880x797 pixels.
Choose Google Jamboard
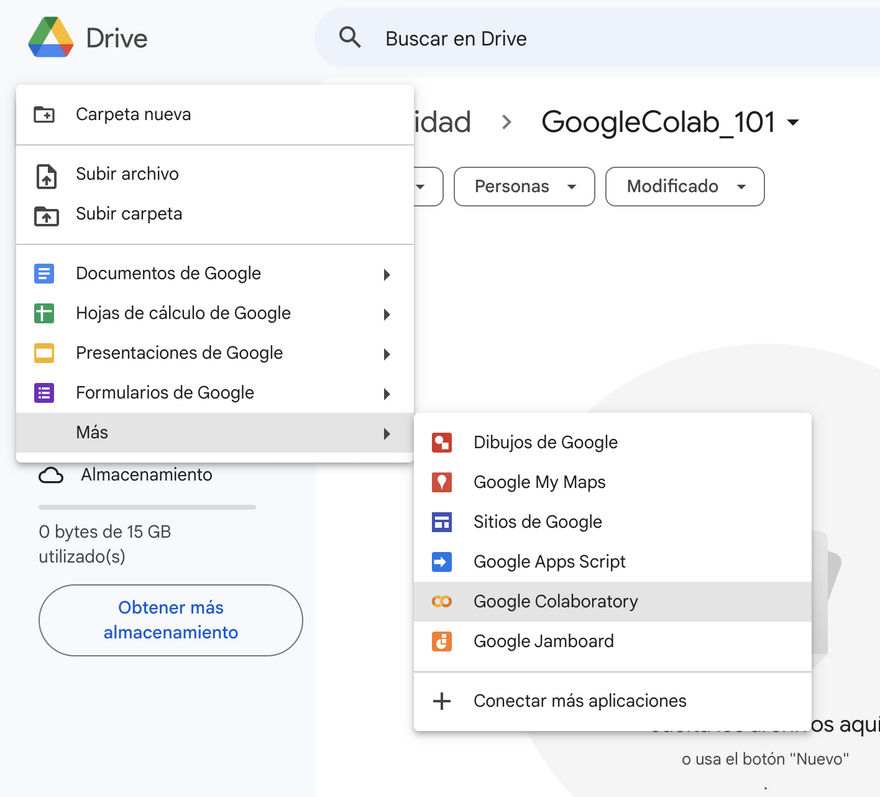613,642
